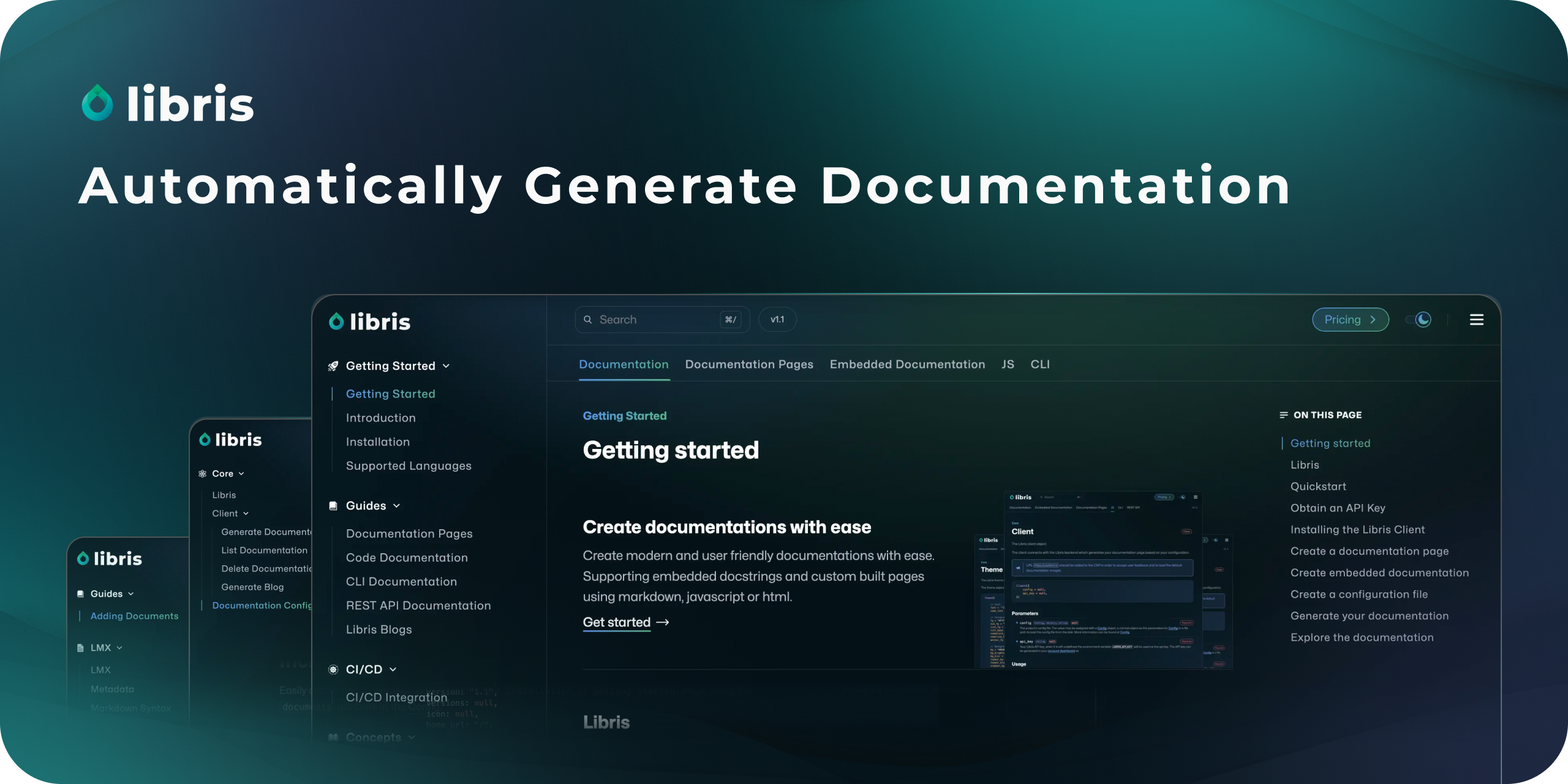Click the Pricing button

(1350, 320)
